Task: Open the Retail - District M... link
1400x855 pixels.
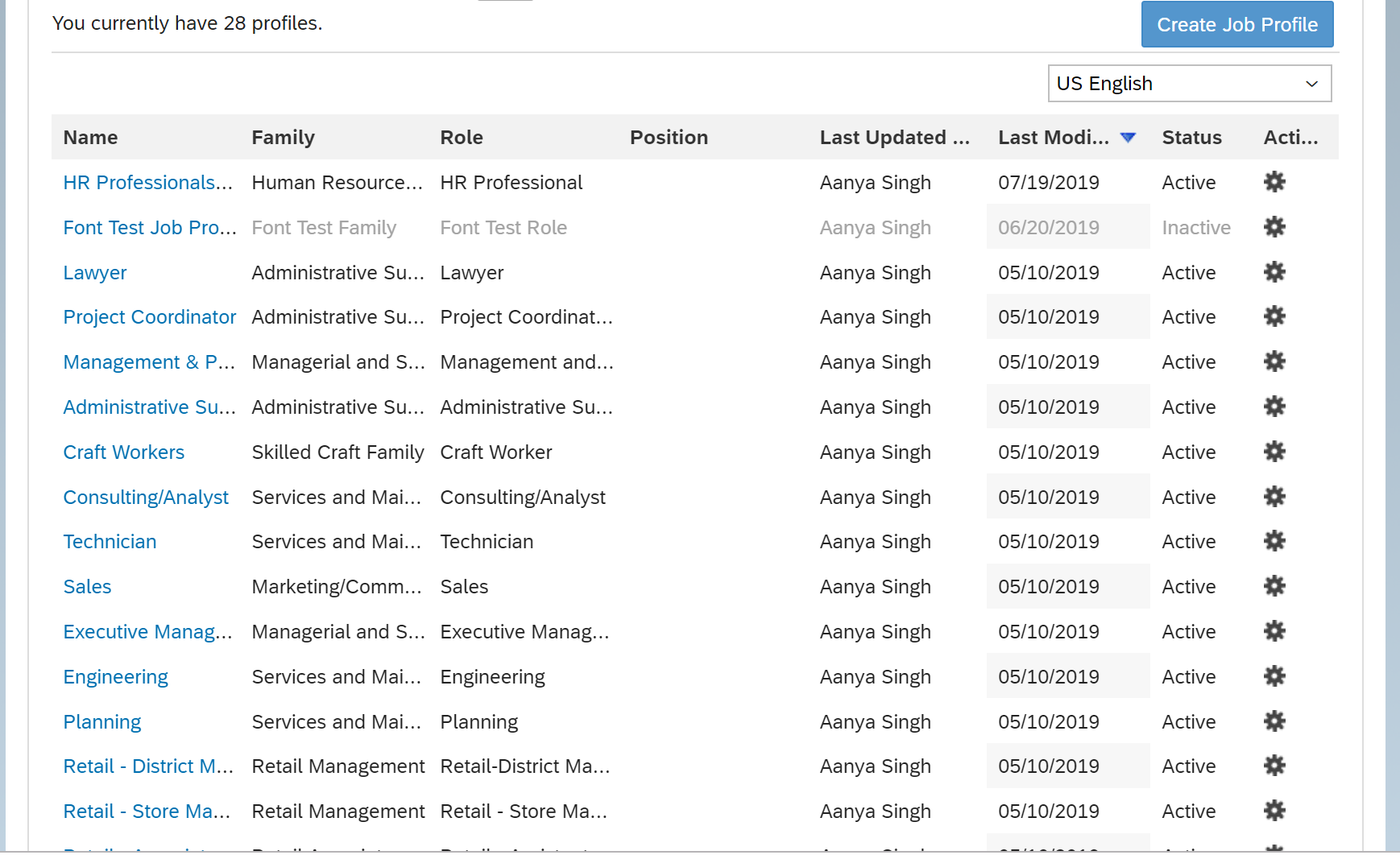Action: (148, 766)
